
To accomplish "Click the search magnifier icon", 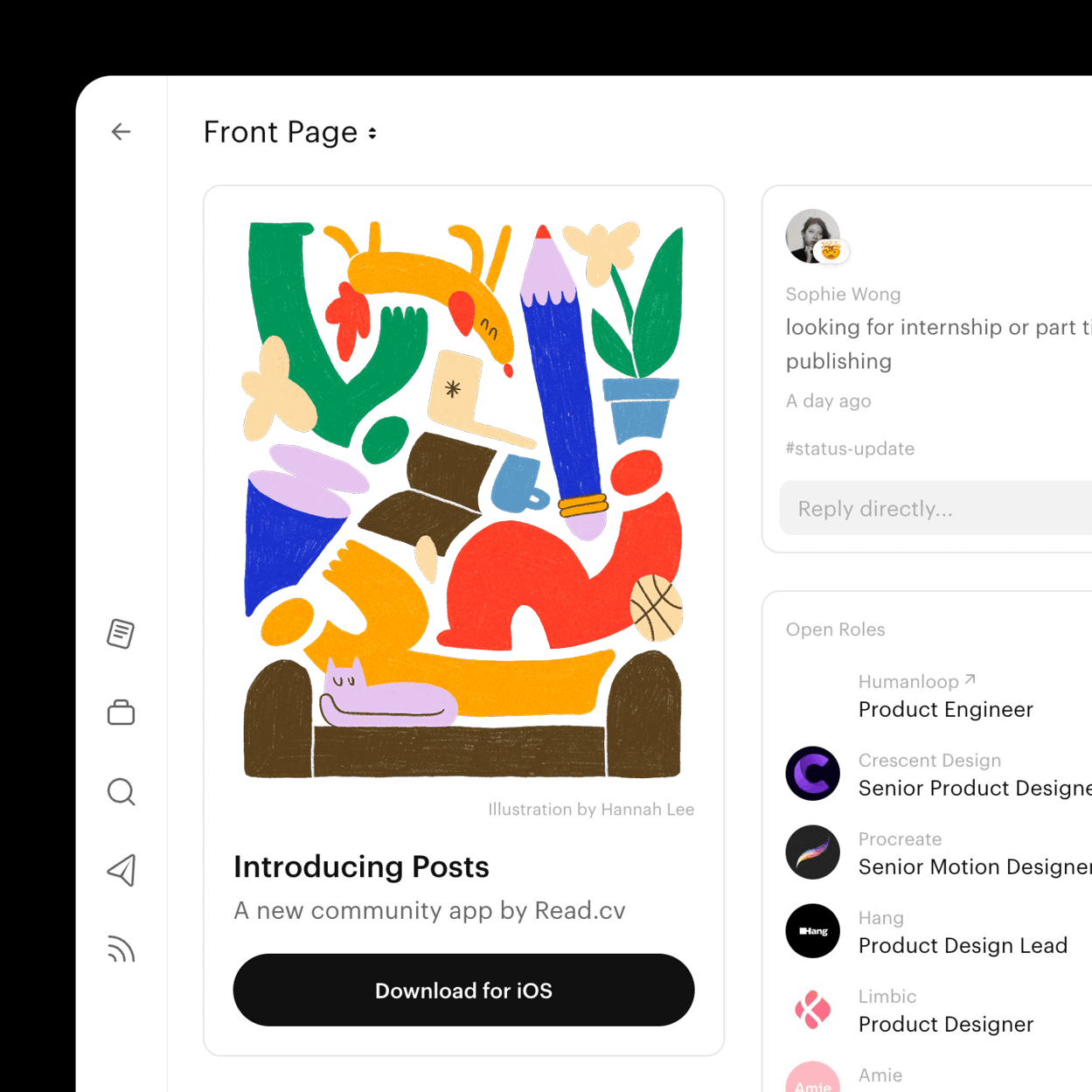I will pos(121,792).
